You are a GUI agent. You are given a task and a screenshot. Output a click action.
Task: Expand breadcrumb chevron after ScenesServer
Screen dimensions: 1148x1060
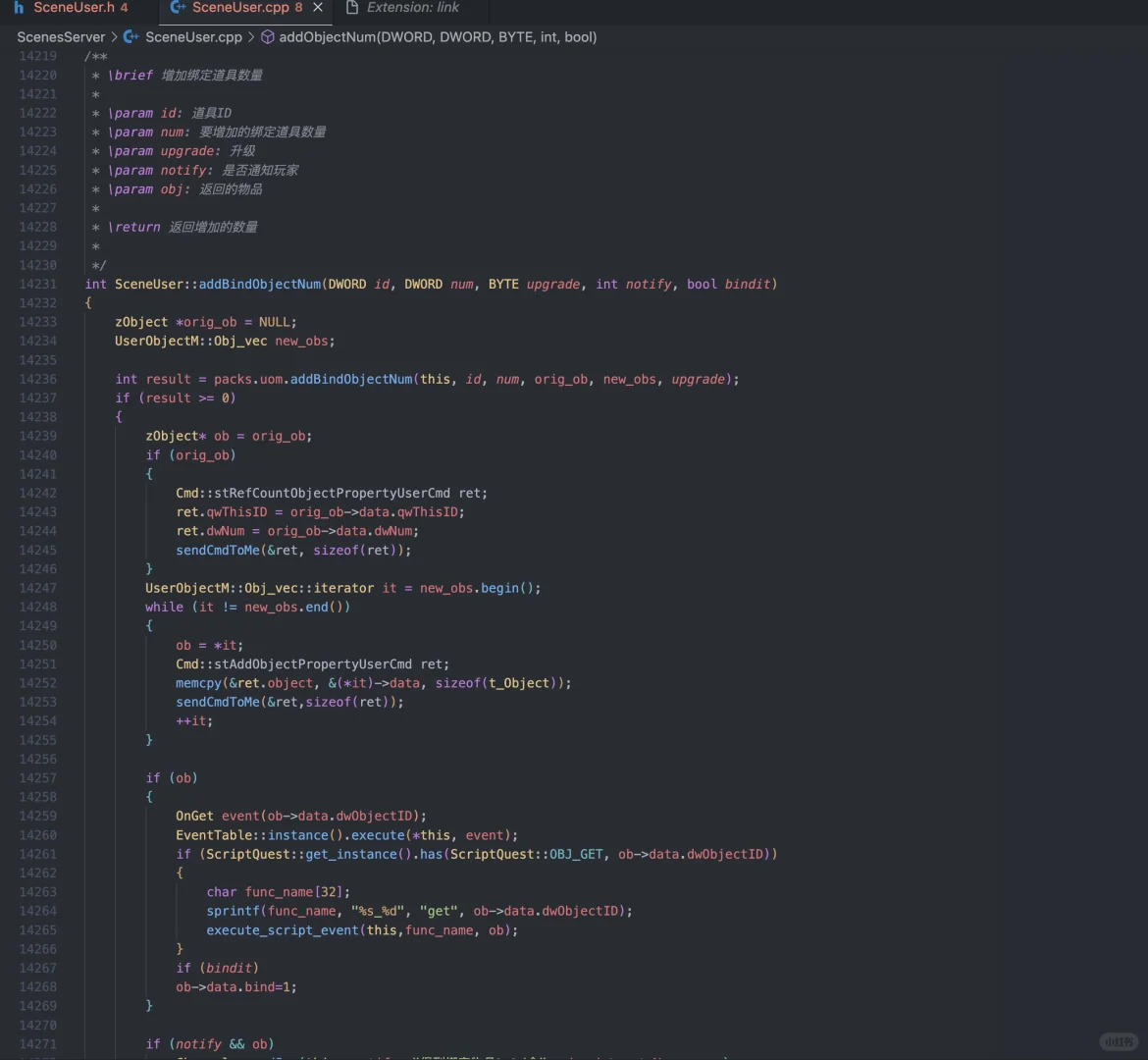(x=114, y=36)
